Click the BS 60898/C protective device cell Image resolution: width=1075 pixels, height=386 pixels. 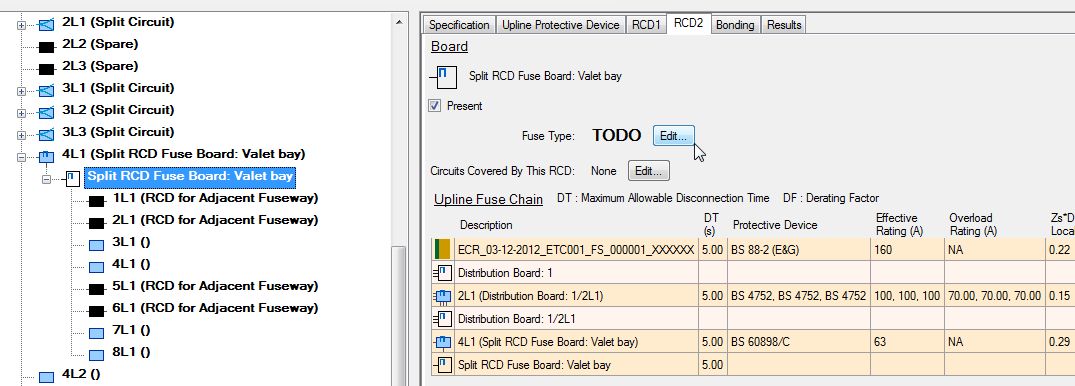[x=799, y=342]
